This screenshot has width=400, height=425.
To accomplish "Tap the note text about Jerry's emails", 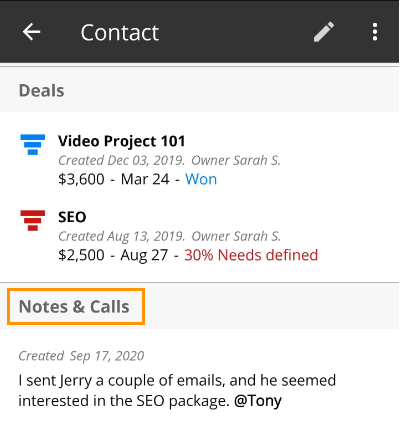I will click(177, 391).
